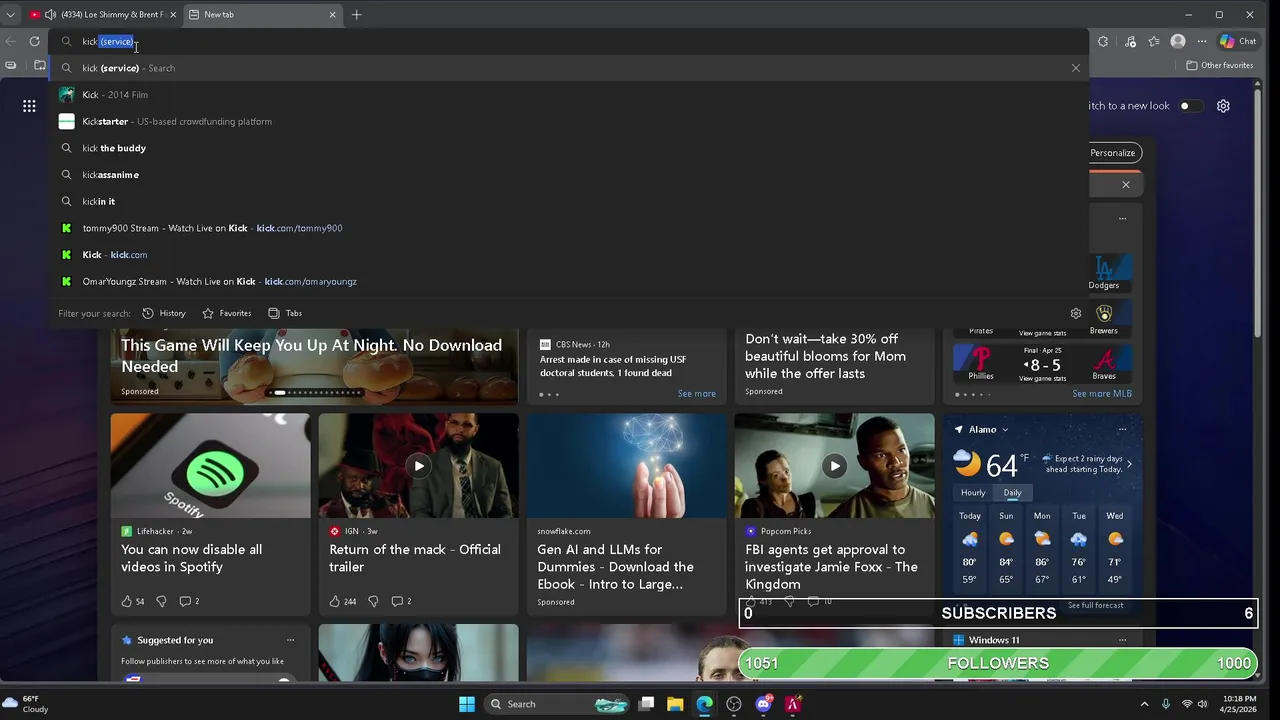Open Discord taskbar icon
This screenshot has height=720, width=1280.
point(764,704)
